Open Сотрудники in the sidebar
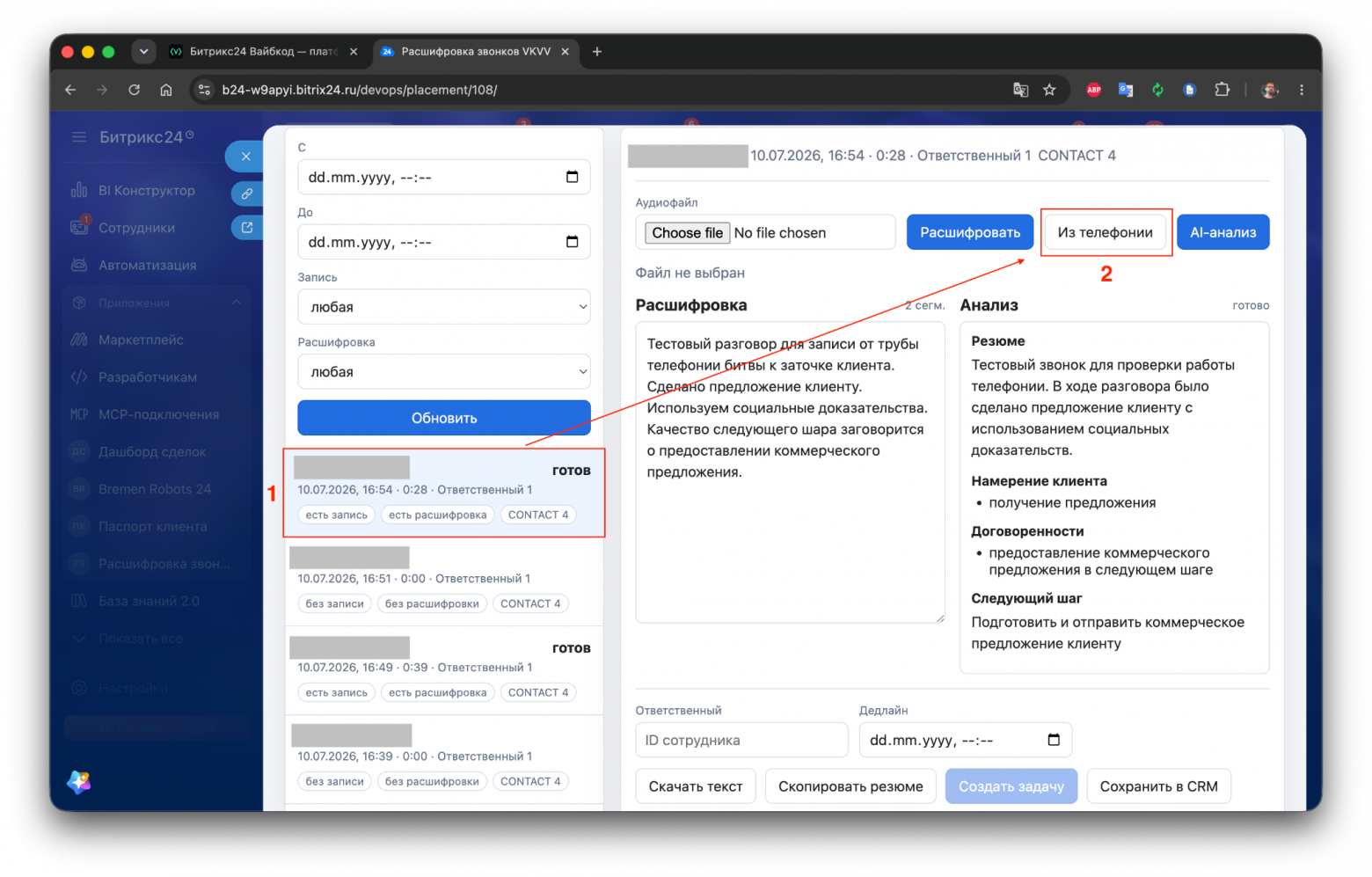This screenshot has width=1372, height=877. click(x=136, y=228)
